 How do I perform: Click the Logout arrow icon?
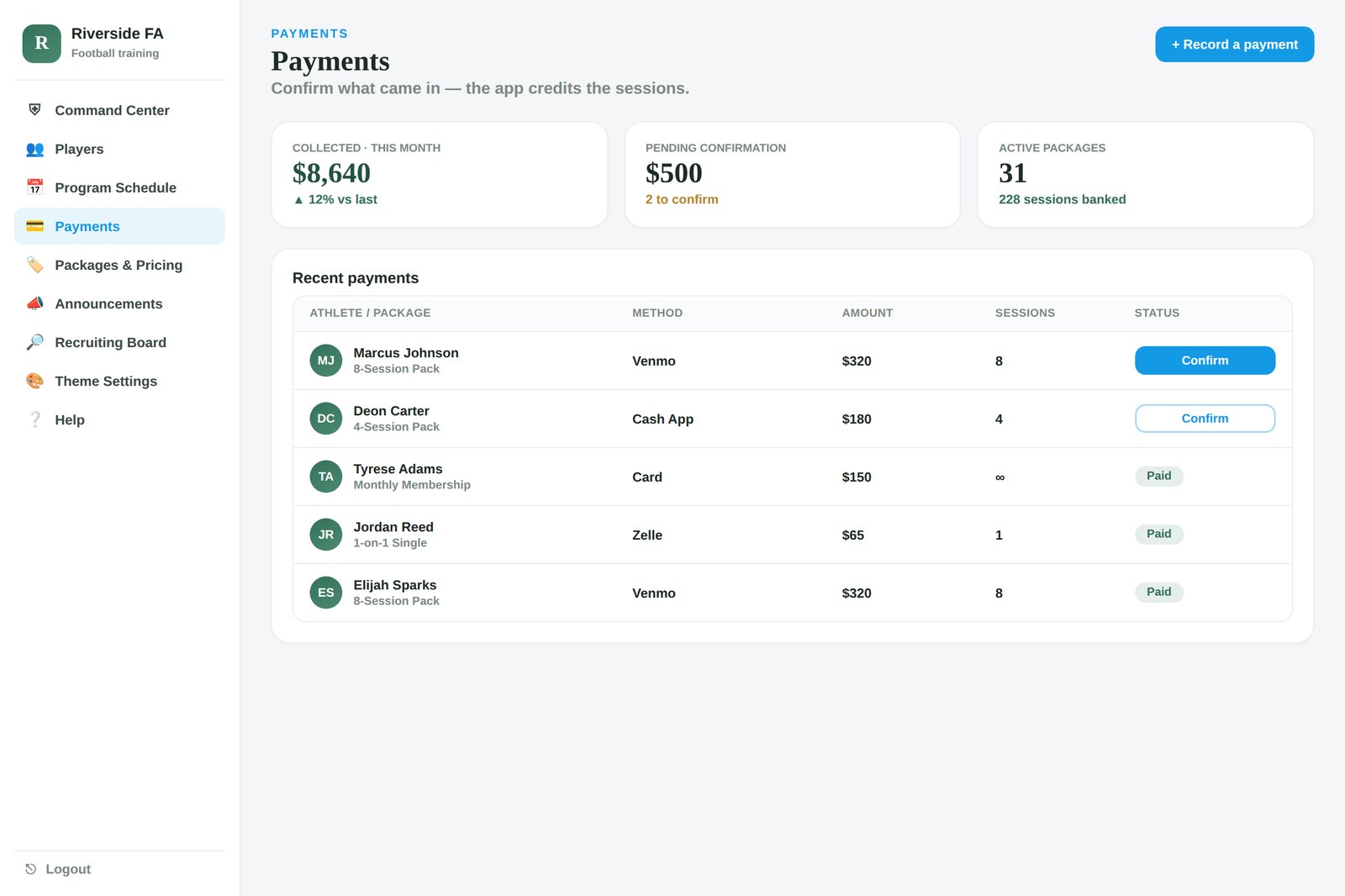pos(30,869)
